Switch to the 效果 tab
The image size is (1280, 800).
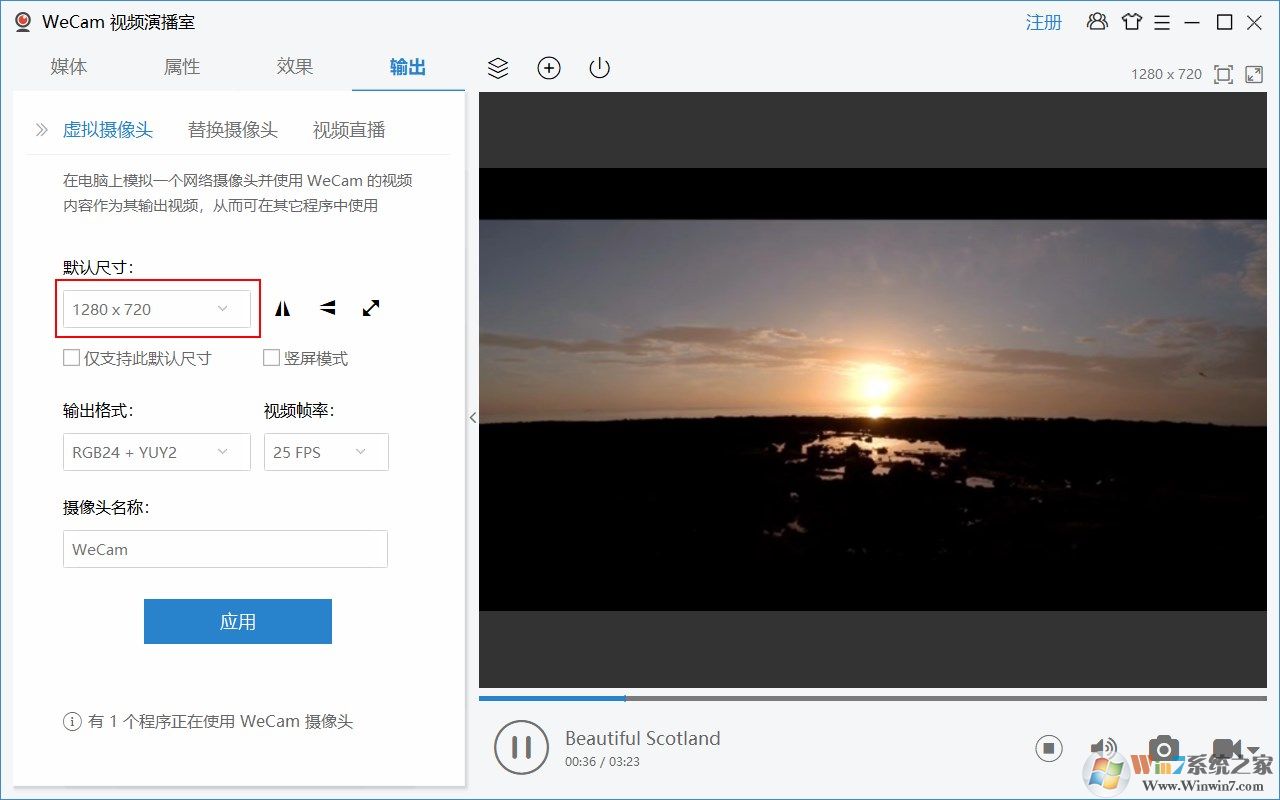click(294, 67)
